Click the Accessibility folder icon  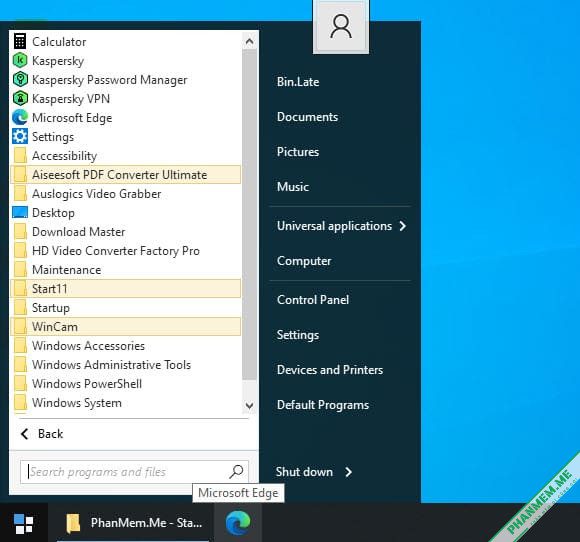click(20, 155)
